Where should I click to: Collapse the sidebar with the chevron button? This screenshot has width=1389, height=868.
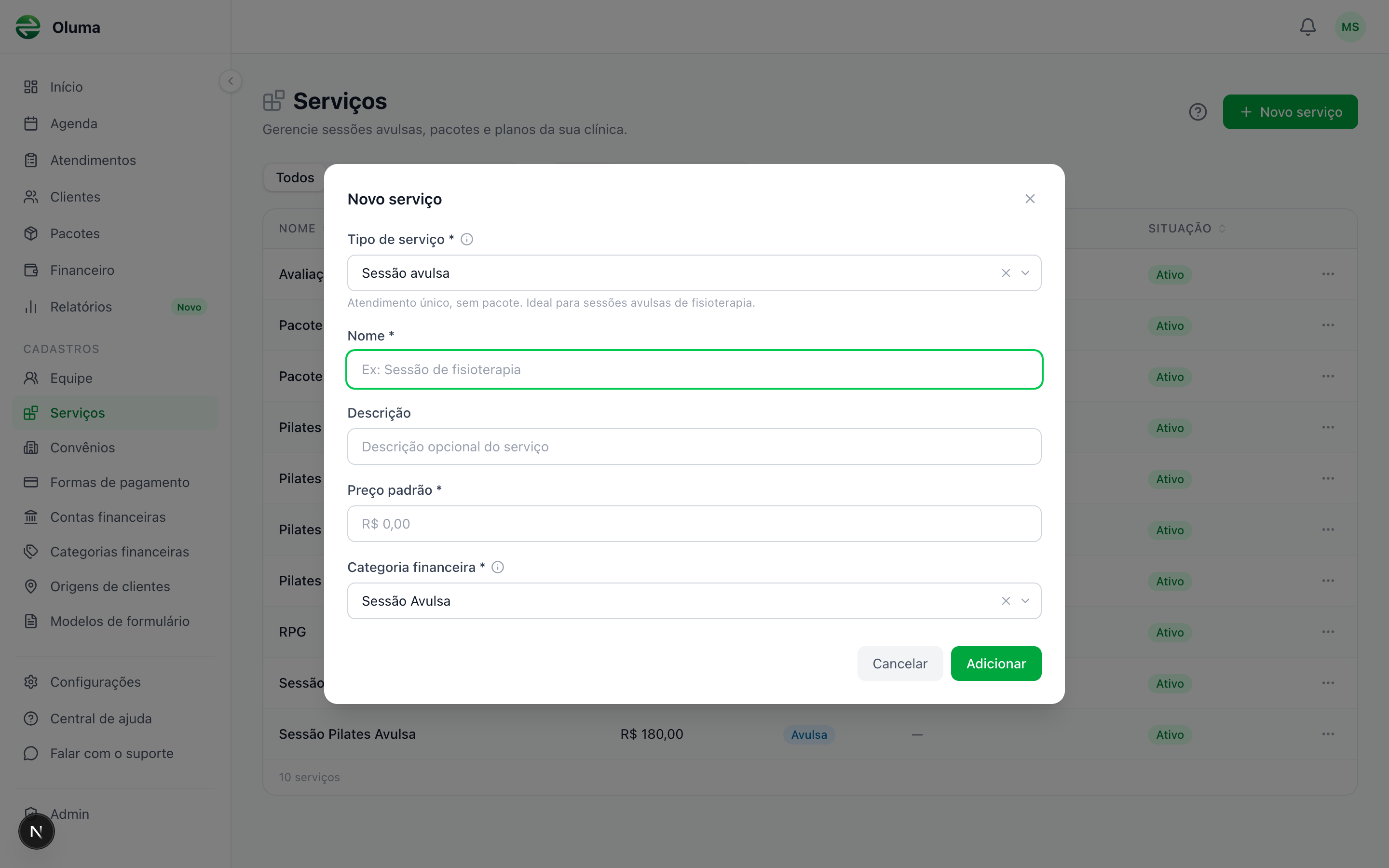click(x=231, y=81)
